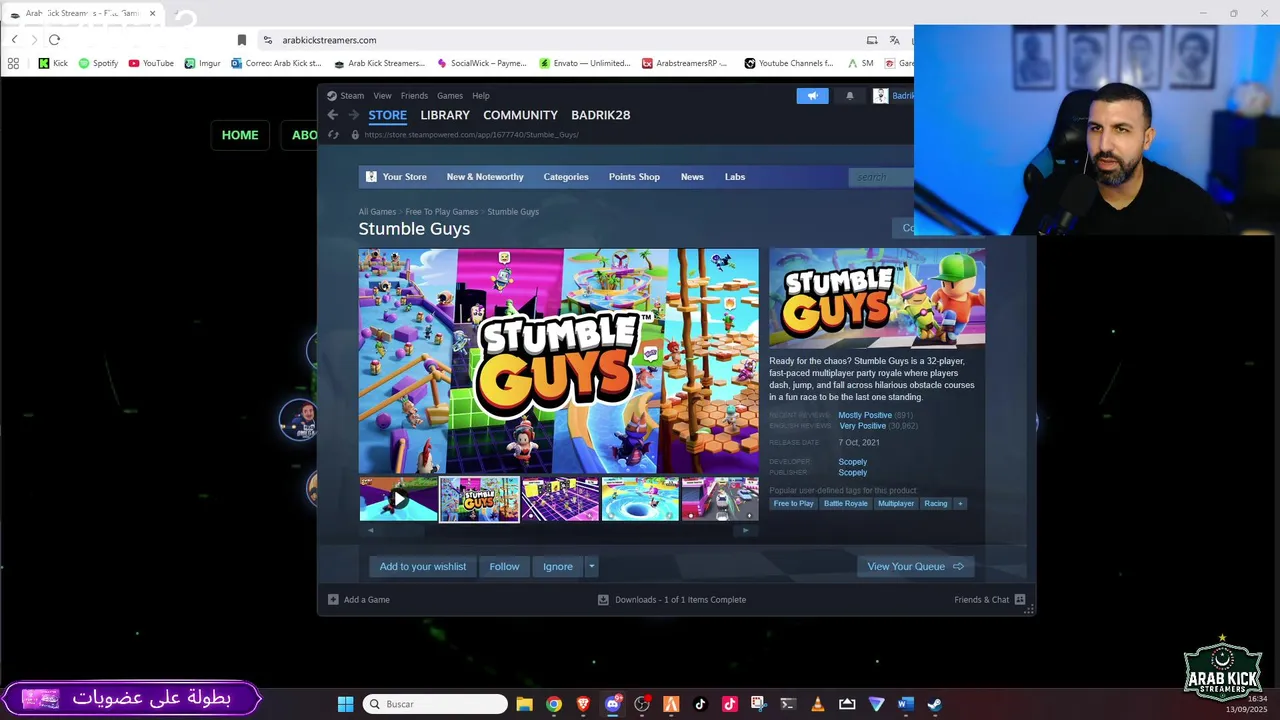Open the BADRIK28 profile tab
1280x720 pixels.
[x=600, y=115]
